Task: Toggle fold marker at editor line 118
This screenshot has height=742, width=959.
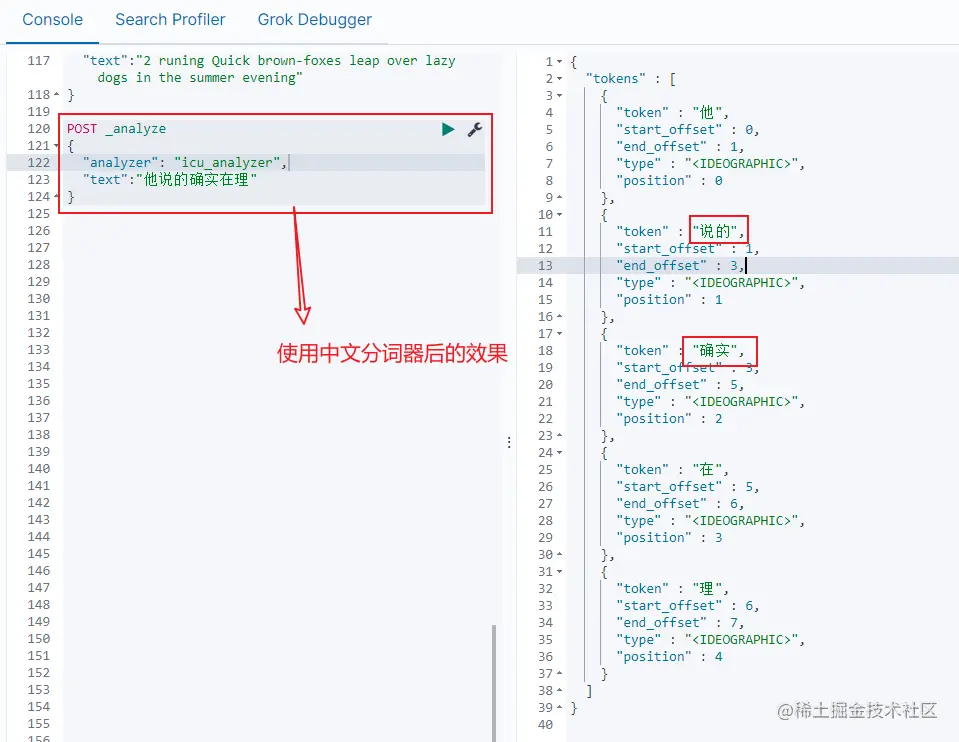Action: coord(56,95)
